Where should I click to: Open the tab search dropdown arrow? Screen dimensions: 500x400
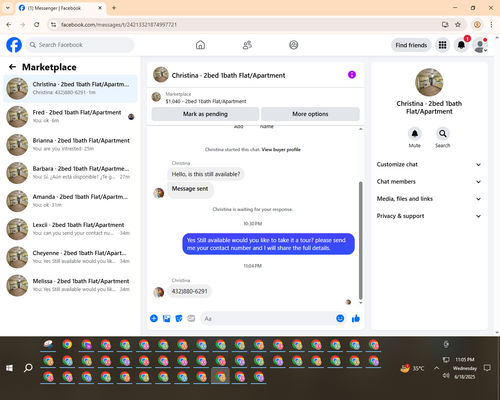8,8
